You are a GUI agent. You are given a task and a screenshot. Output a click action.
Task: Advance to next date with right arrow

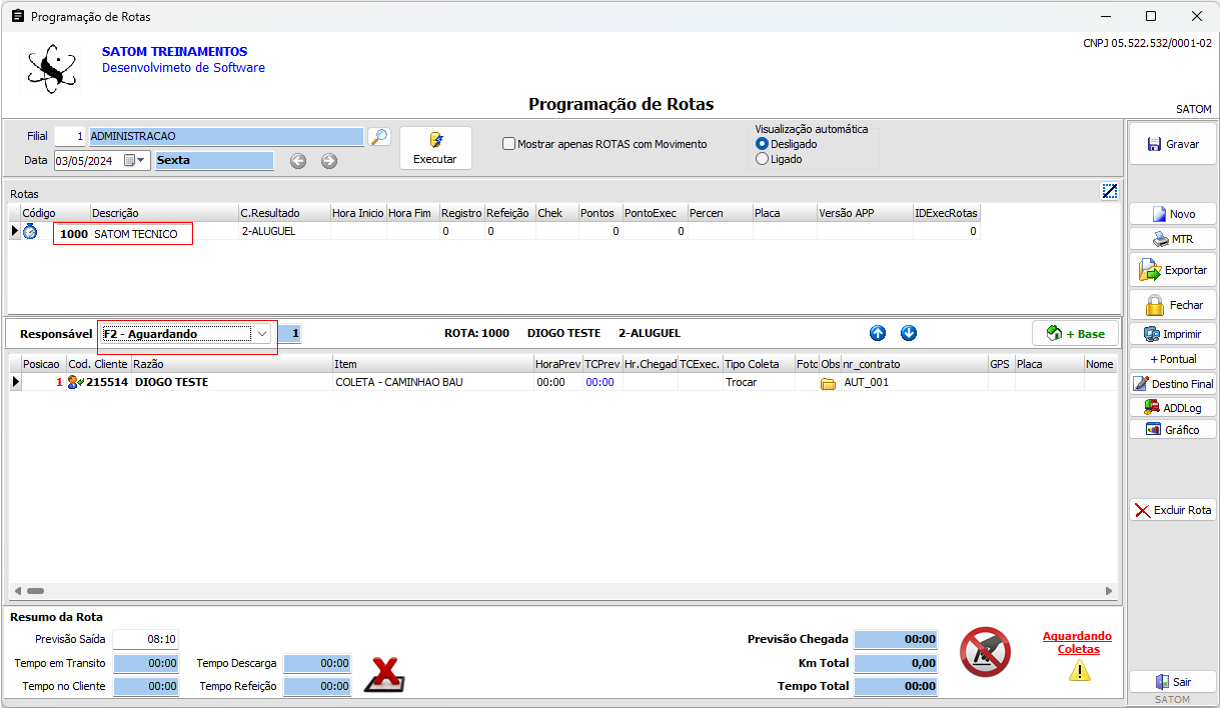329,161
